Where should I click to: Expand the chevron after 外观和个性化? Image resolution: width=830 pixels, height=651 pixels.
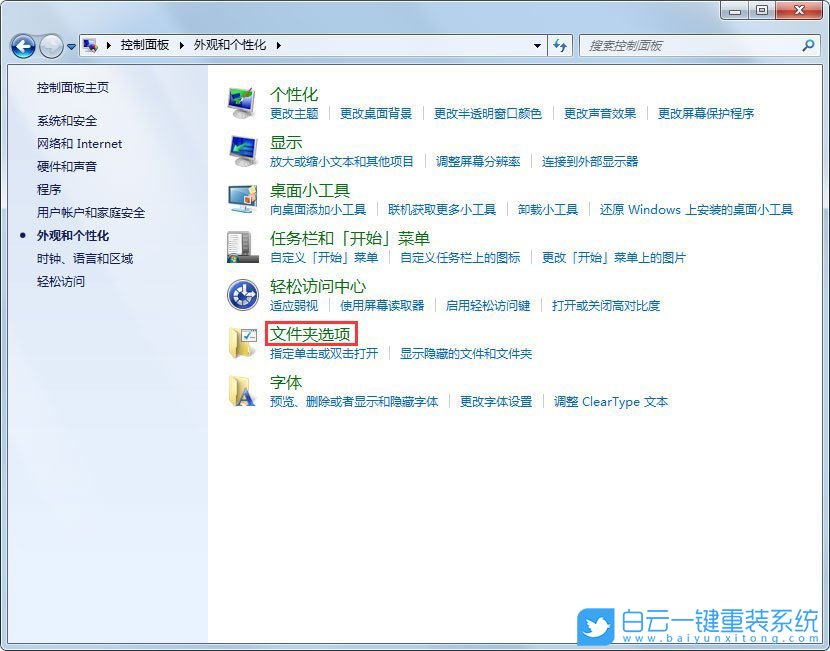(x=277, y=45)
